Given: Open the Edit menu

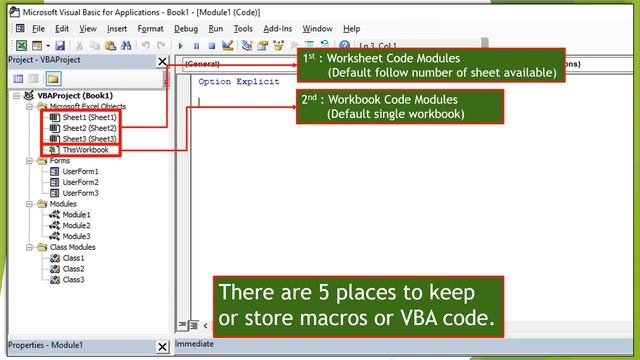Looking at the screenshot, I should coord(62,29).
